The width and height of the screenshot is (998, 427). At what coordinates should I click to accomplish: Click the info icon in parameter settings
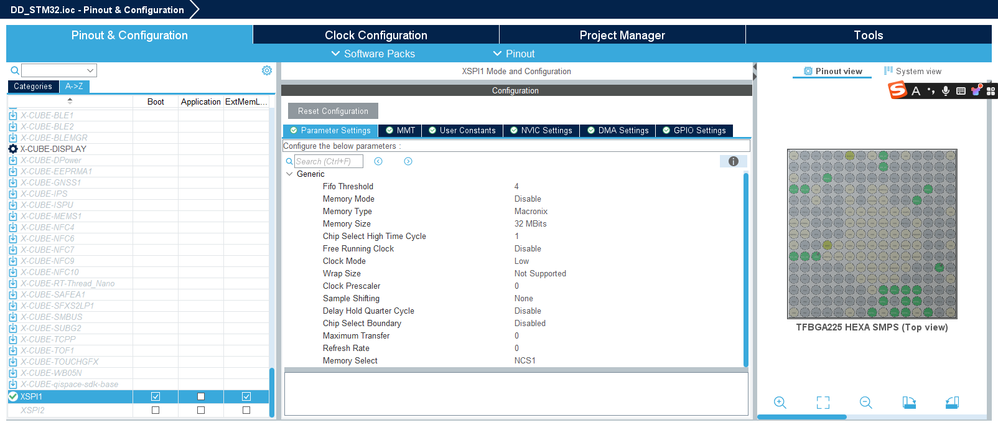[733, 162]
